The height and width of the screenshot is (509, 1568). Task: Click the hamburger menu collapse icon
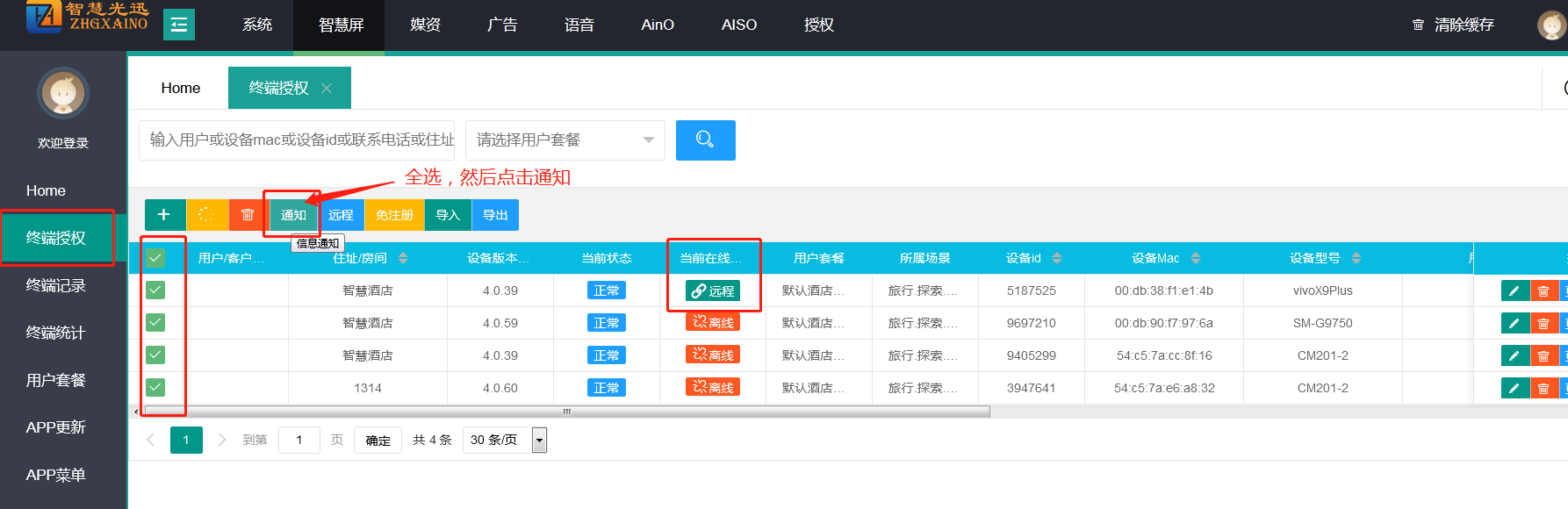pos(179,25)
